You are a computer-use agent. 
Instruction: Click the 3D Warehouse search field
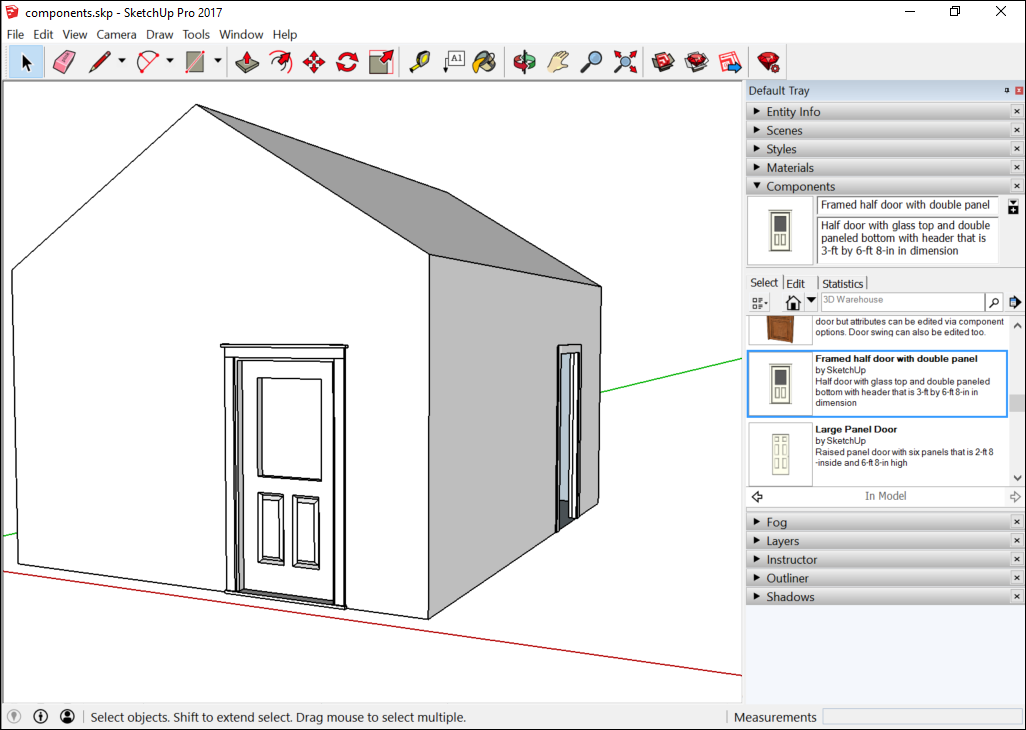[x=900, y=301]
